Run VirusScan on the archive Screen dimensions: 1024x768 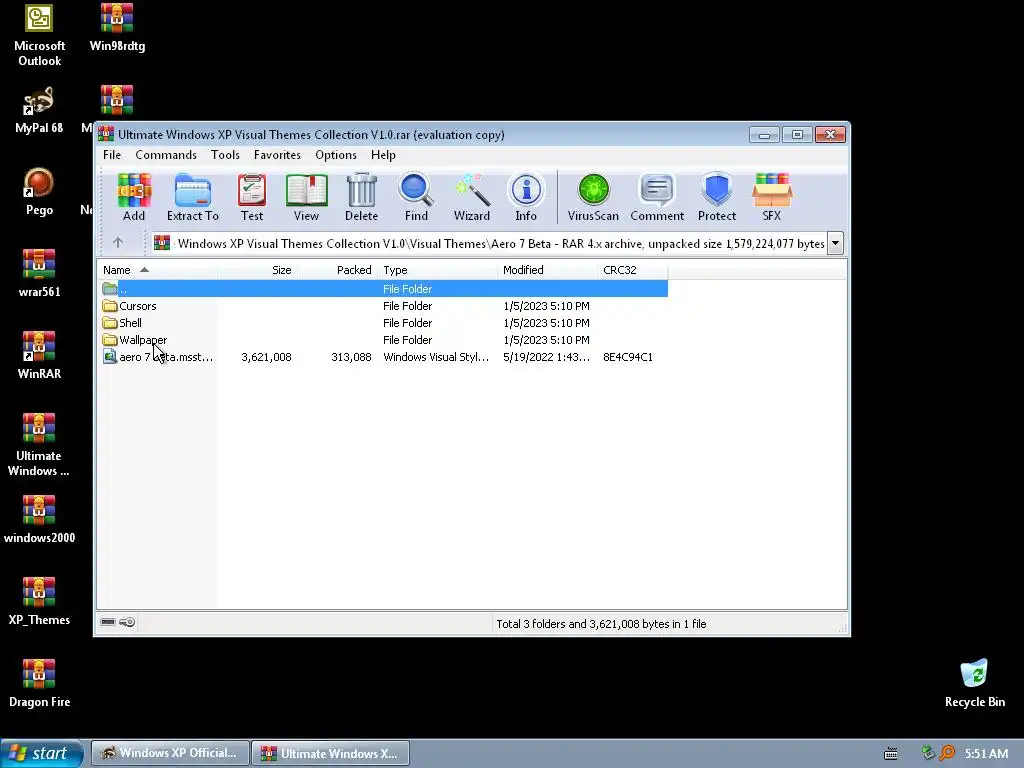[x=593, y=197]
